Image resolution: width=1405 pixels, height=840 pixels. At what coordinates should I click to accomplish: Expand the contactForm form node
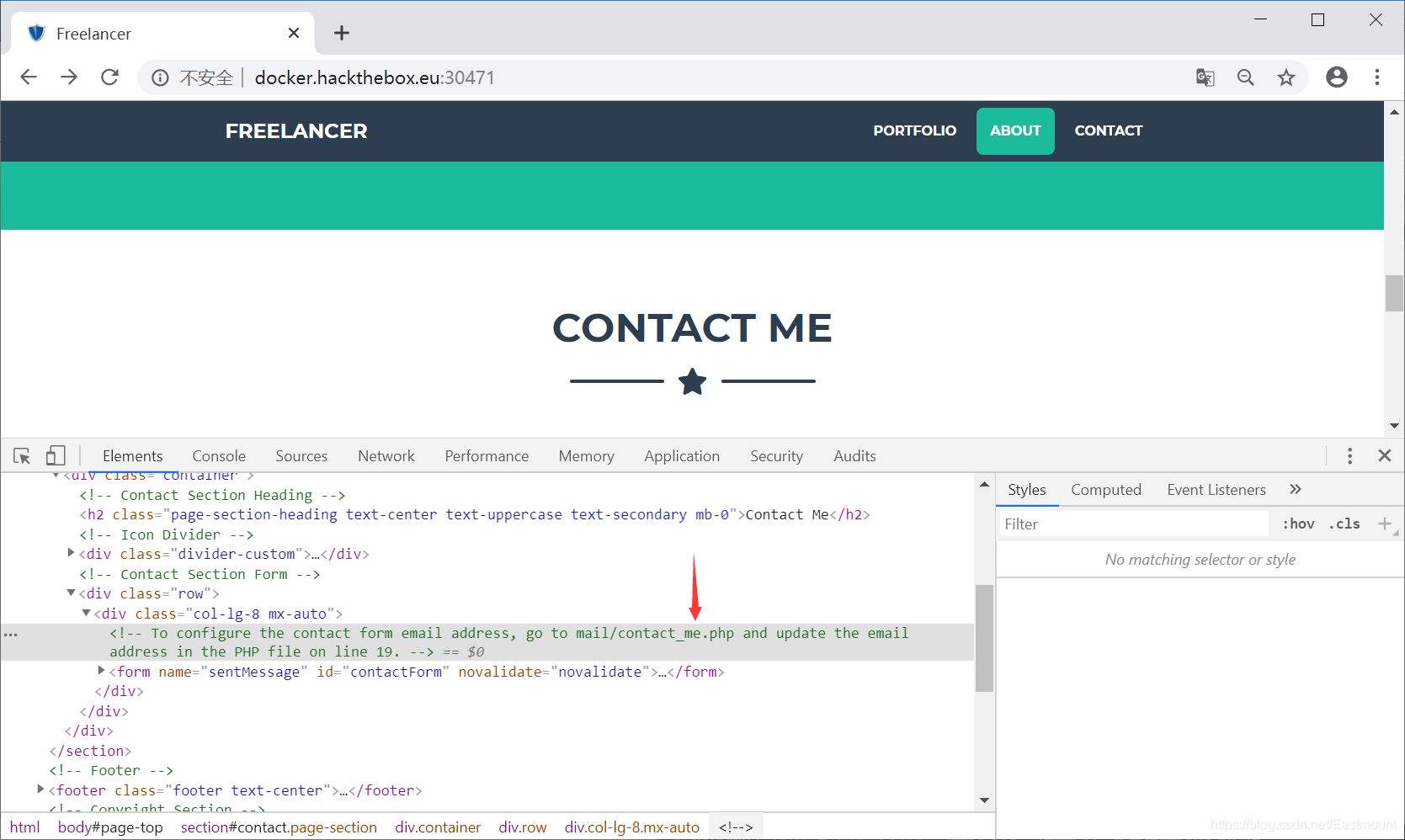pos(101,671)
